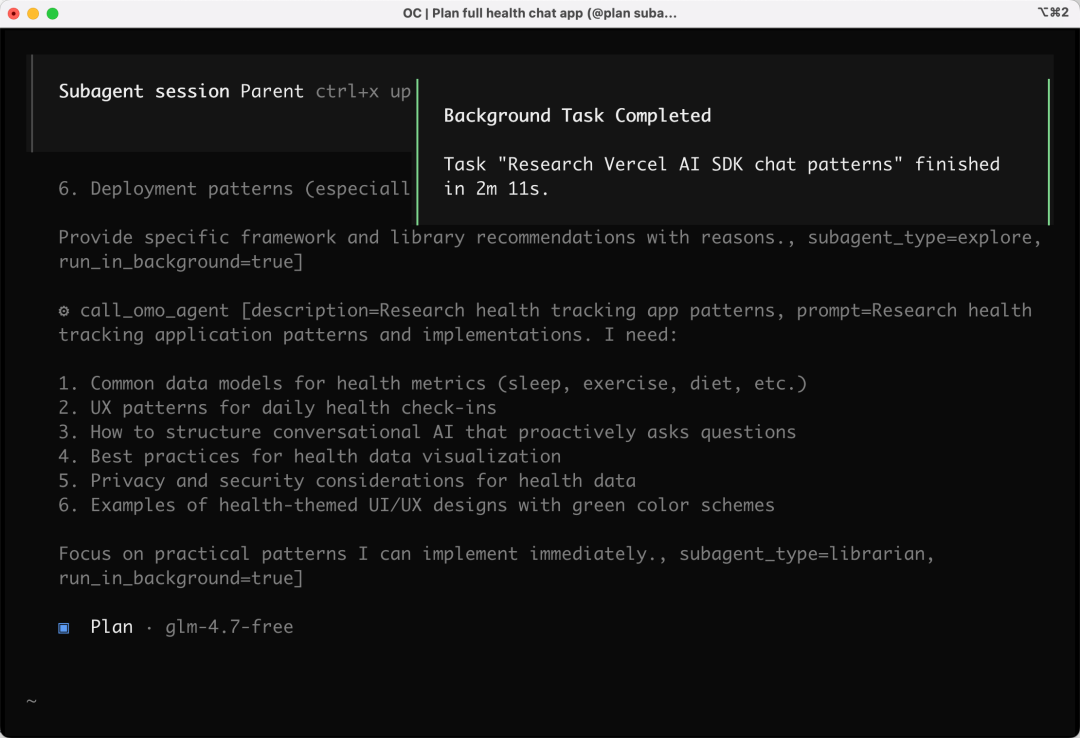Open the glm-4.7-free model selector
The width and height of the screenshot is (1080, 738).
229,627
